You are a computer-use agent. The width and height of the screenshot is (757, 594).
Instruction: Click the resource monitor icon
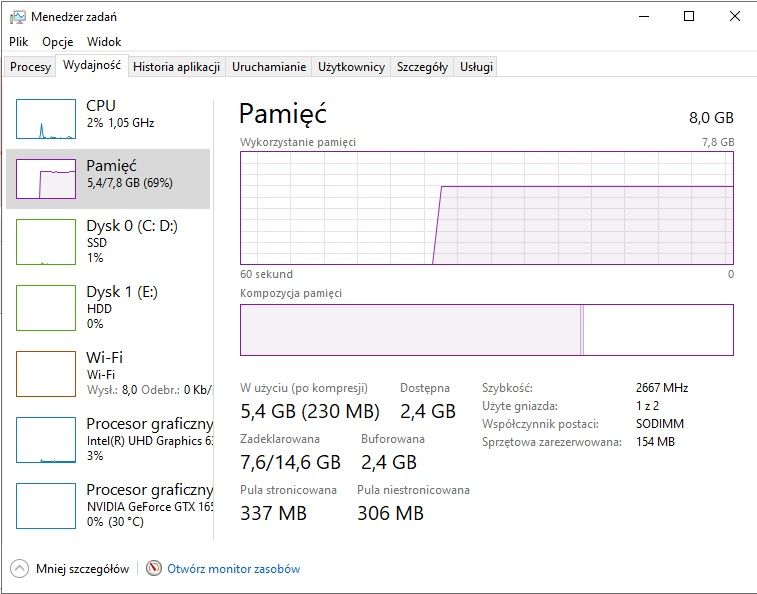tap(154, 568)
